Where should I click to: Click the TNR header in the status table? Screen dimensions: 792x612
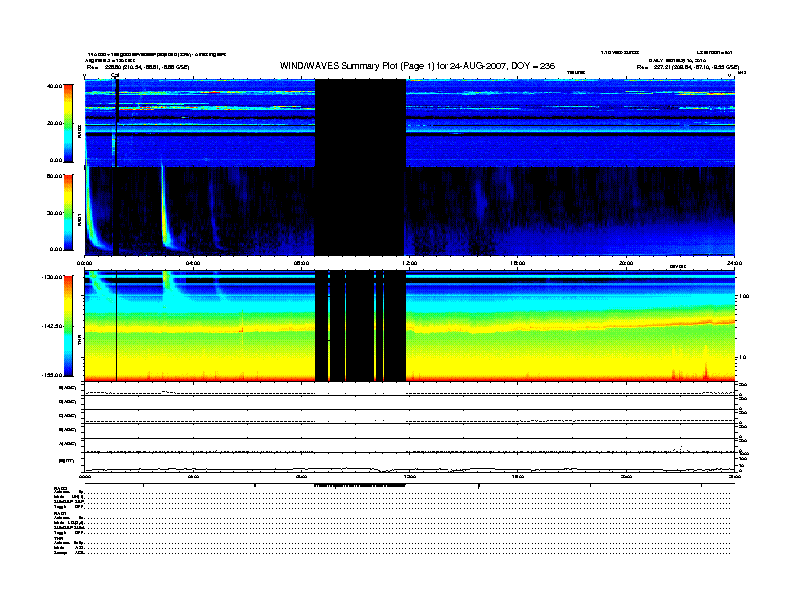(x=59, y=538)
